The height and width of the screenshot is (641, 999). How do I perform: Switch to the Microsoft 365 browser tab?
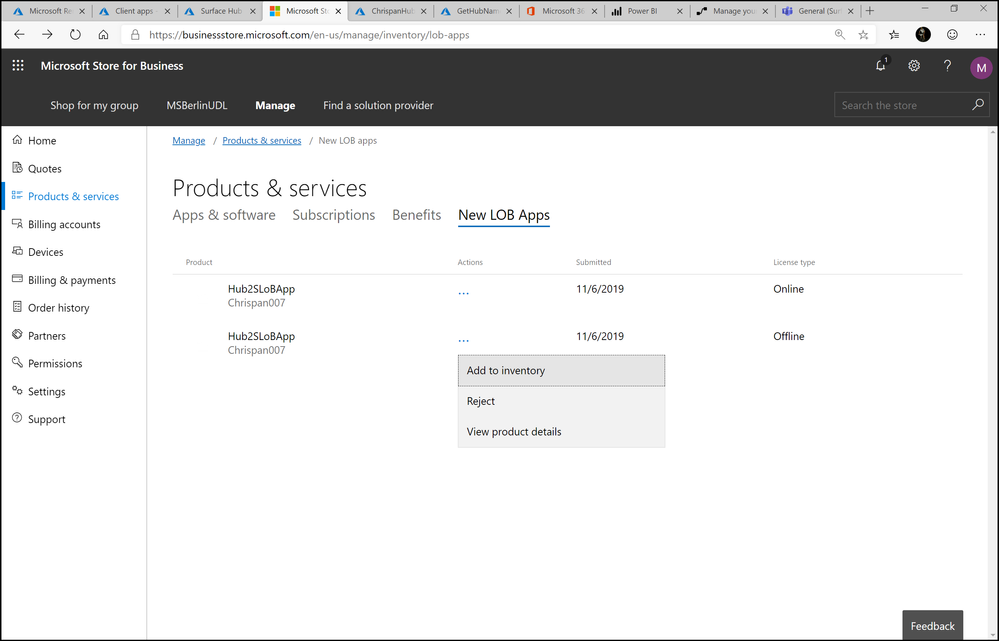(x=562, y=11)
